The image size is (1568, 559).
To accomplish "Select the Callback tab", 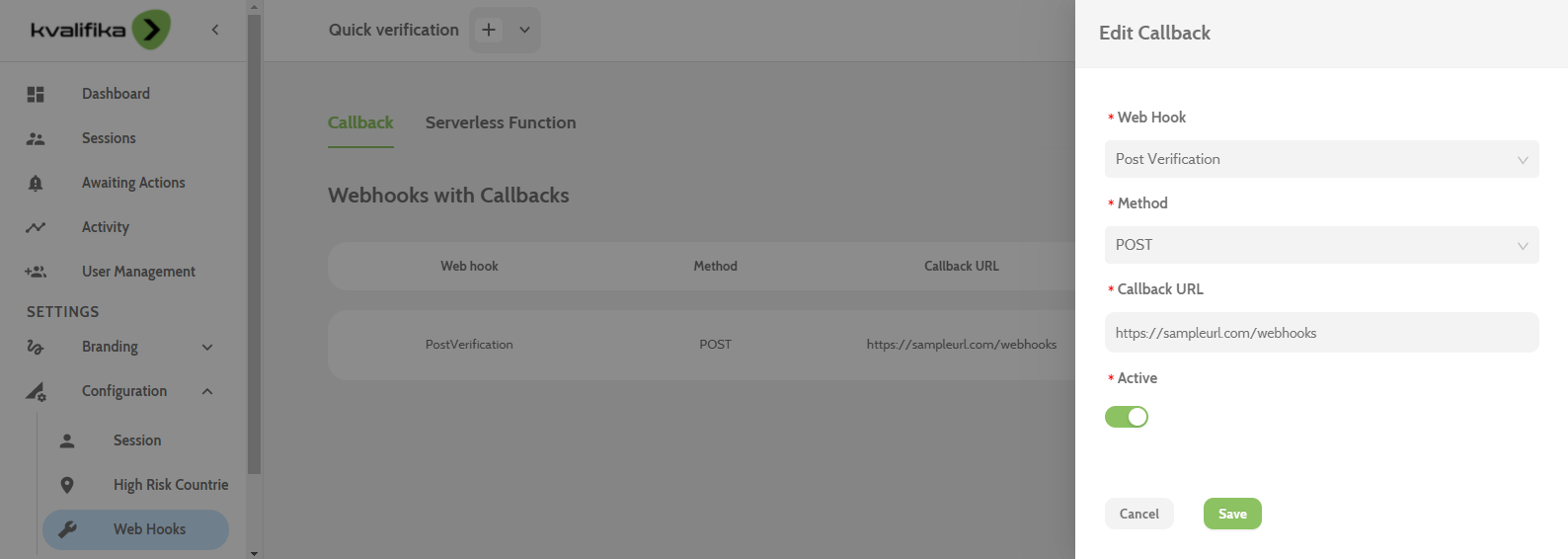I will [360, 122].
